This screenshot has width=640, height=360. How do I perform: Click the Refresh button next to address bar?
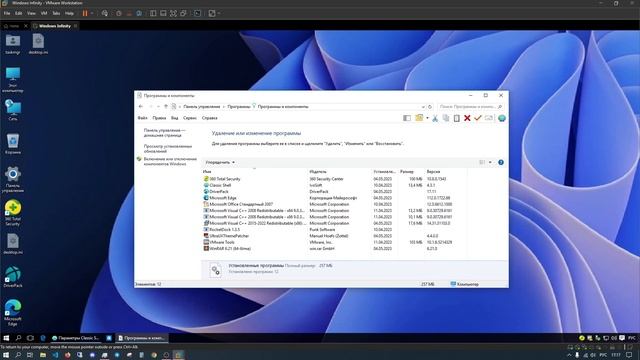pos(430,107)
